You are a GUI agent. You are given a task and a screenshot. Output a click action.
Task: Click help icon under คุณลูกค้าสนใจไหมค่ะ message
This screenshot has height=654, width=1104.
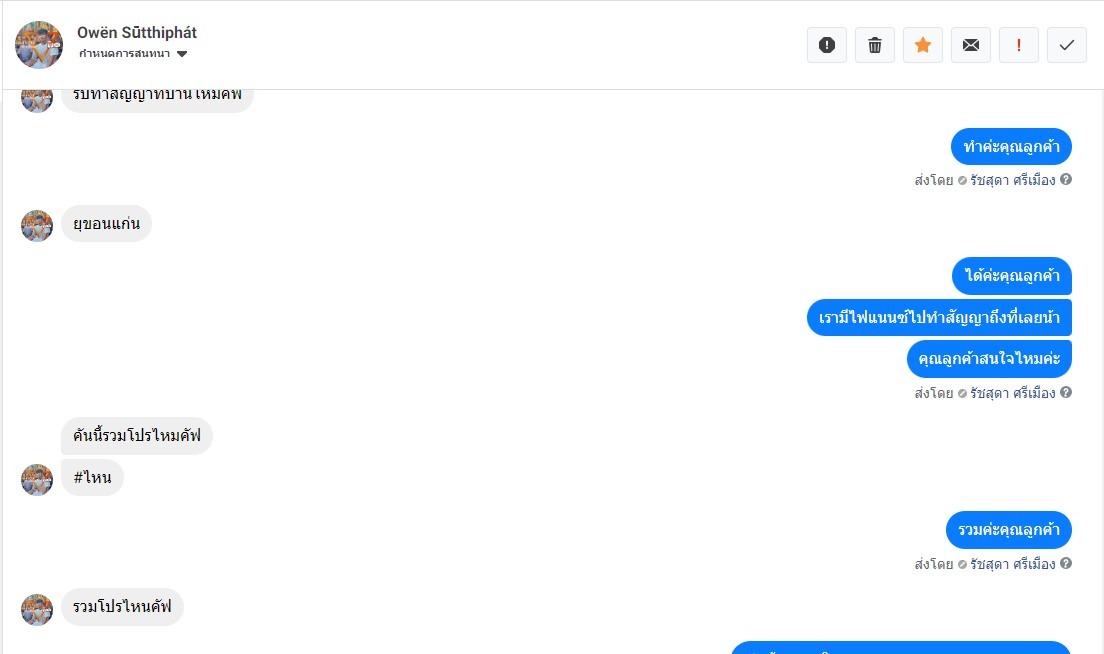coord(1066,392)
